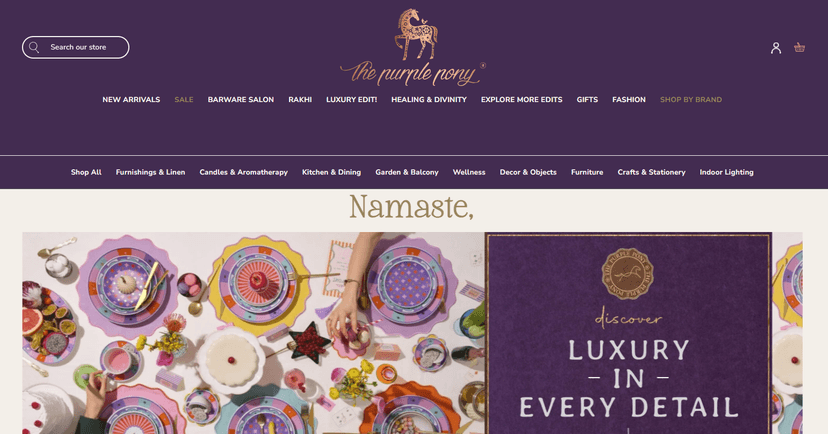Select the Rakhi menu item
Screen dimensions: 828x434
click(300, 99)
